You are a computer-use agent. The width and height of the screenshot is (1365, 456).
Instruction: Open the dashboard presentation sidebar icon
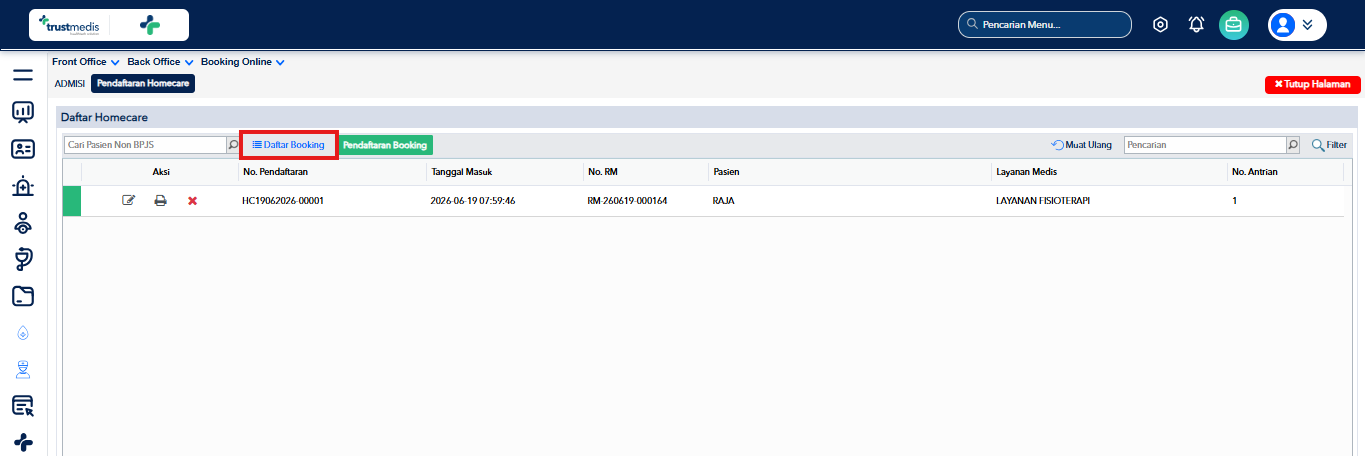23,112
